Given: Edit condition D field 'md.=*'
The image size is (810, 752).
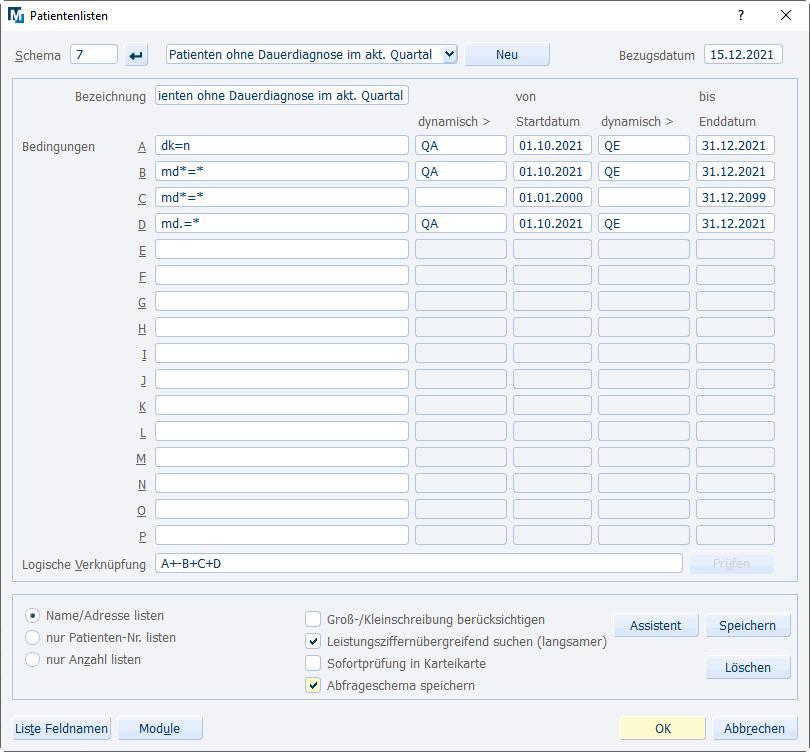Looking at the screenshot, I should pyautogui.click(x=282, y=224).
